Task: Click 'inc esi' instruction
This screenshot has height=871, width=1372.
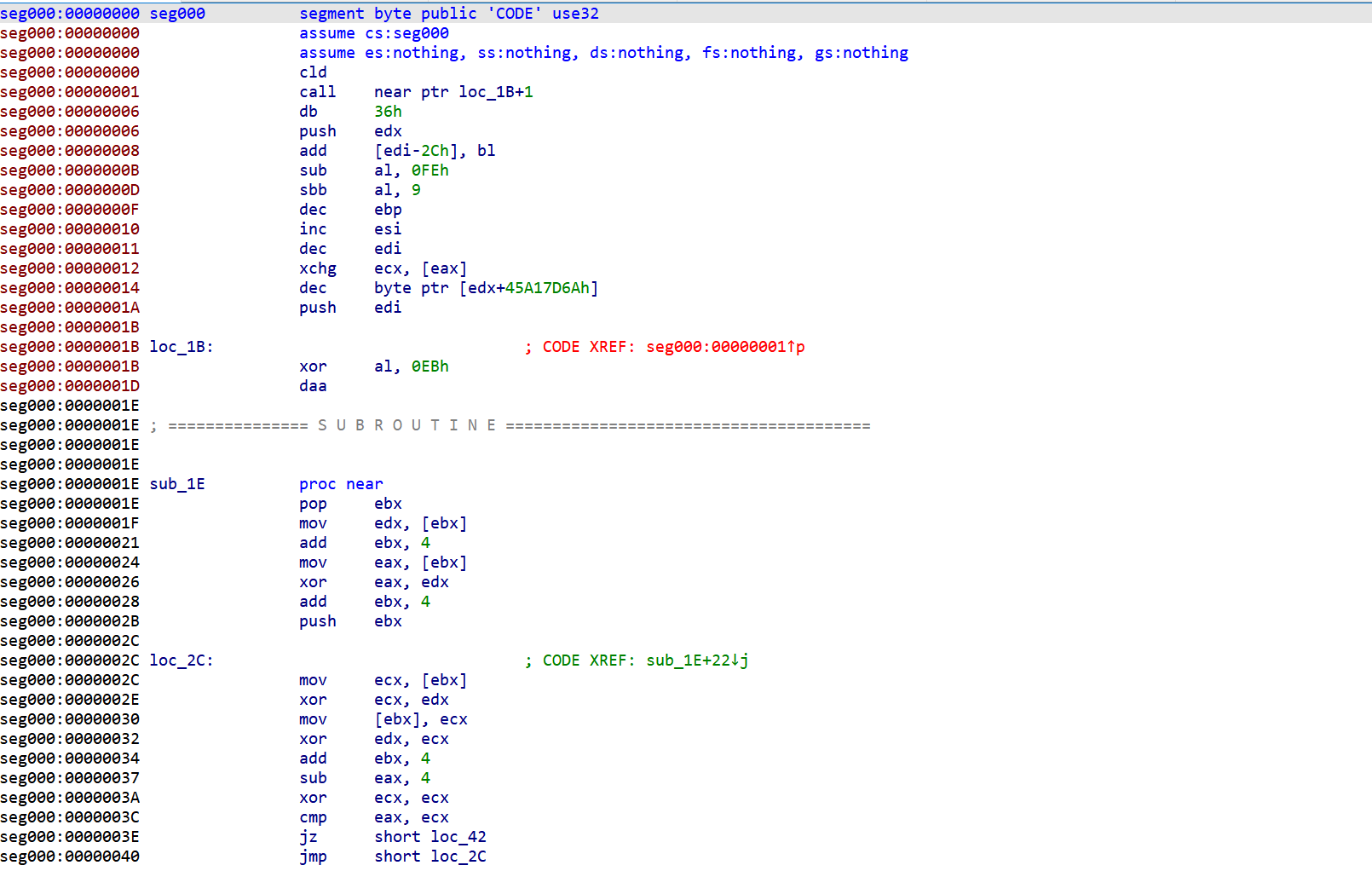Action: 350,229
